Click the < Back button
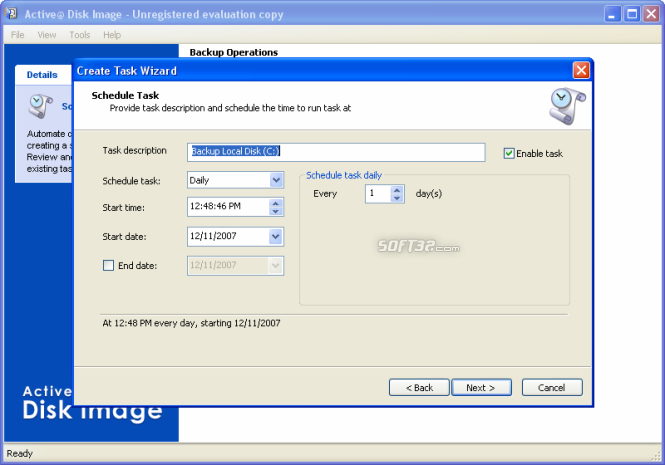The width and height of the screenshot is (665, 465). pyautogui.click(x=419, y=387)
